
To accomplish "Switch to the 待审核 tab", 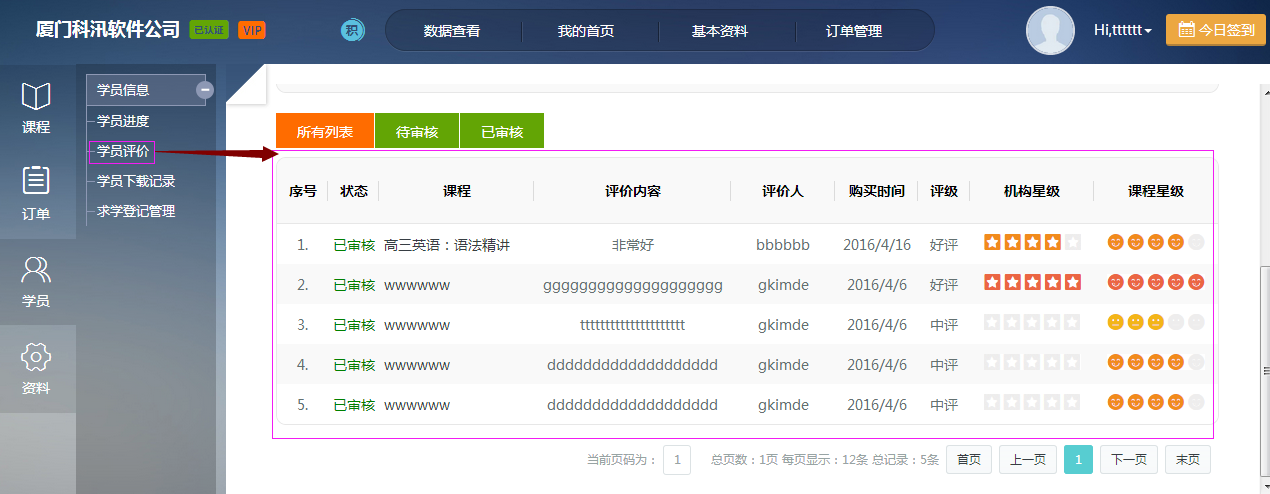I will pos(417,131).
